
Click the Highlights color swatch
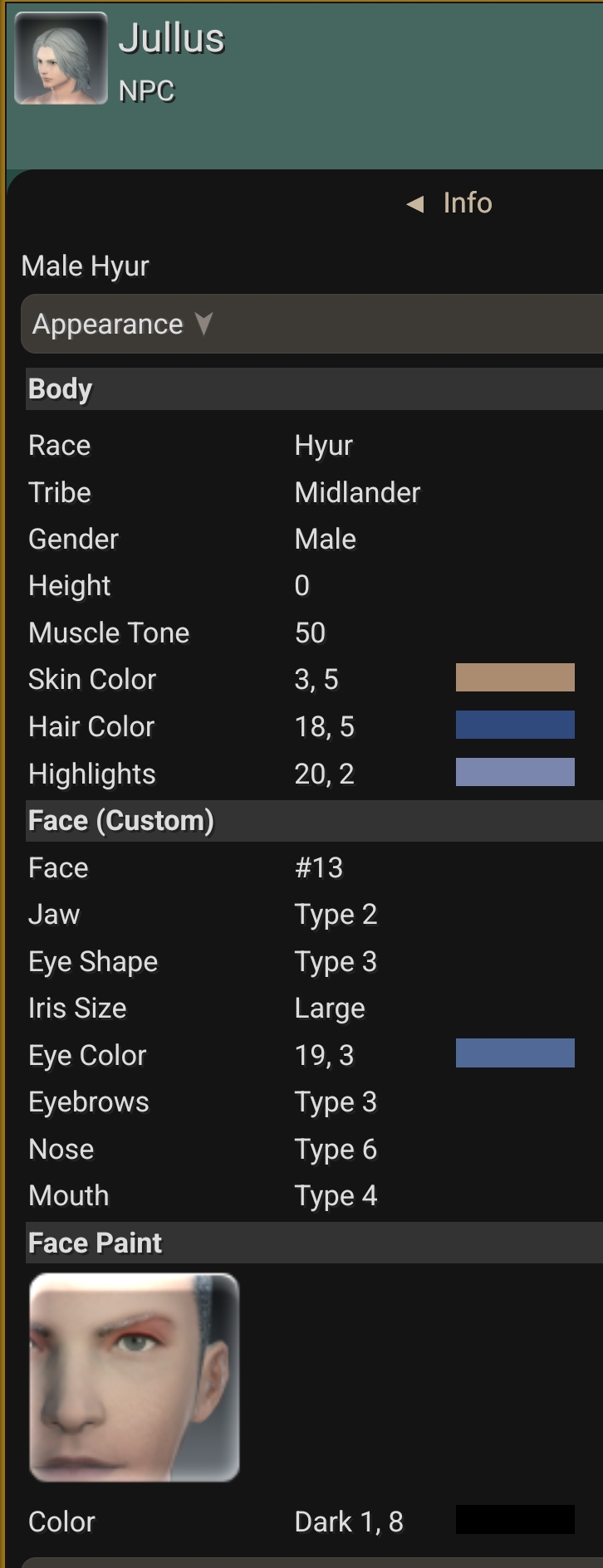pos(515,772)
